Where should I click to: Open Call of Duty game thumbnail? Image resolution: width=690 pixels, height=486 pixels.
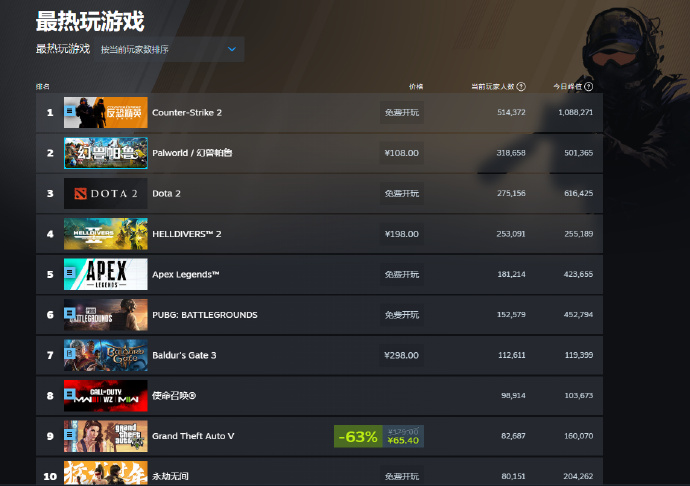pyautogui.click(x=106, y=396)
